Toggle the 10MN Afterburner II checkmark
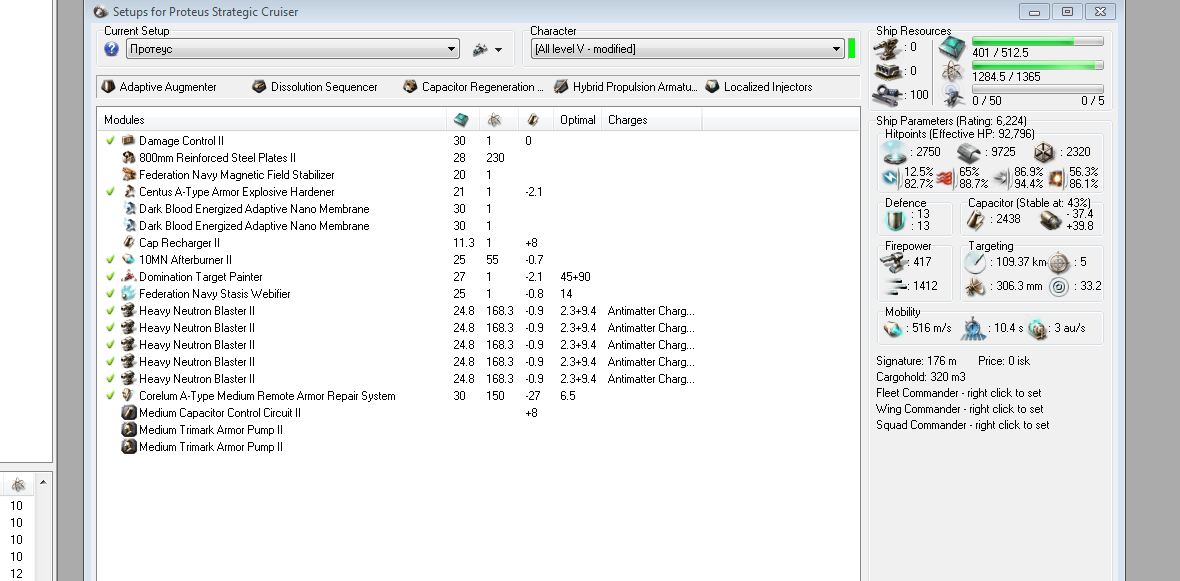This screenshot has width=1180, height=581. point(111,260)
